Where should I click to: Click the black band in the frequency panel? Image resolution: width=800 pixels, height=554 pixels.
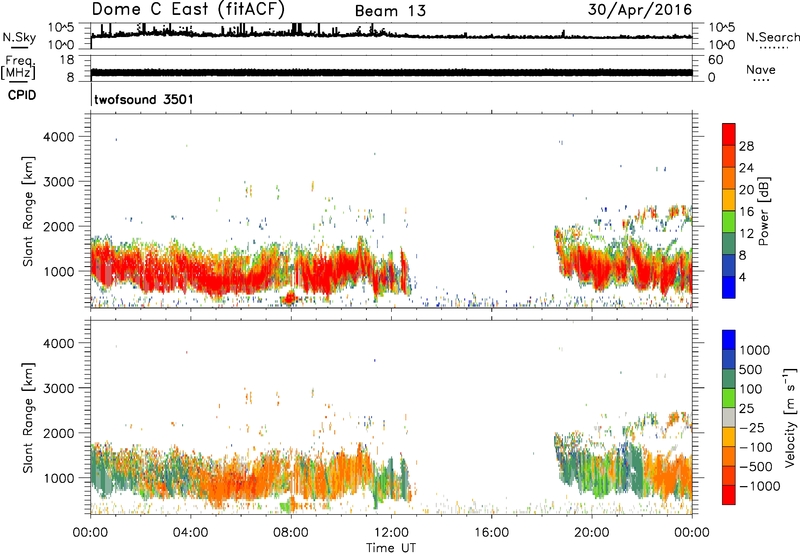[391, 72]
